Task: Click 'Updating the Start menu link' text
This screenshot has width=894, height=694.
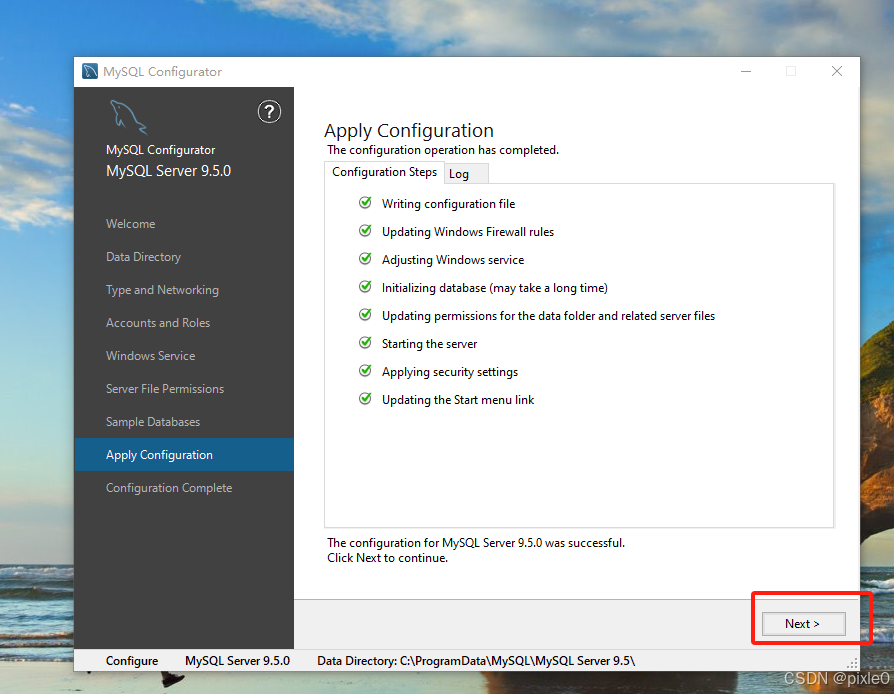Action: click(x=458, y=400)
